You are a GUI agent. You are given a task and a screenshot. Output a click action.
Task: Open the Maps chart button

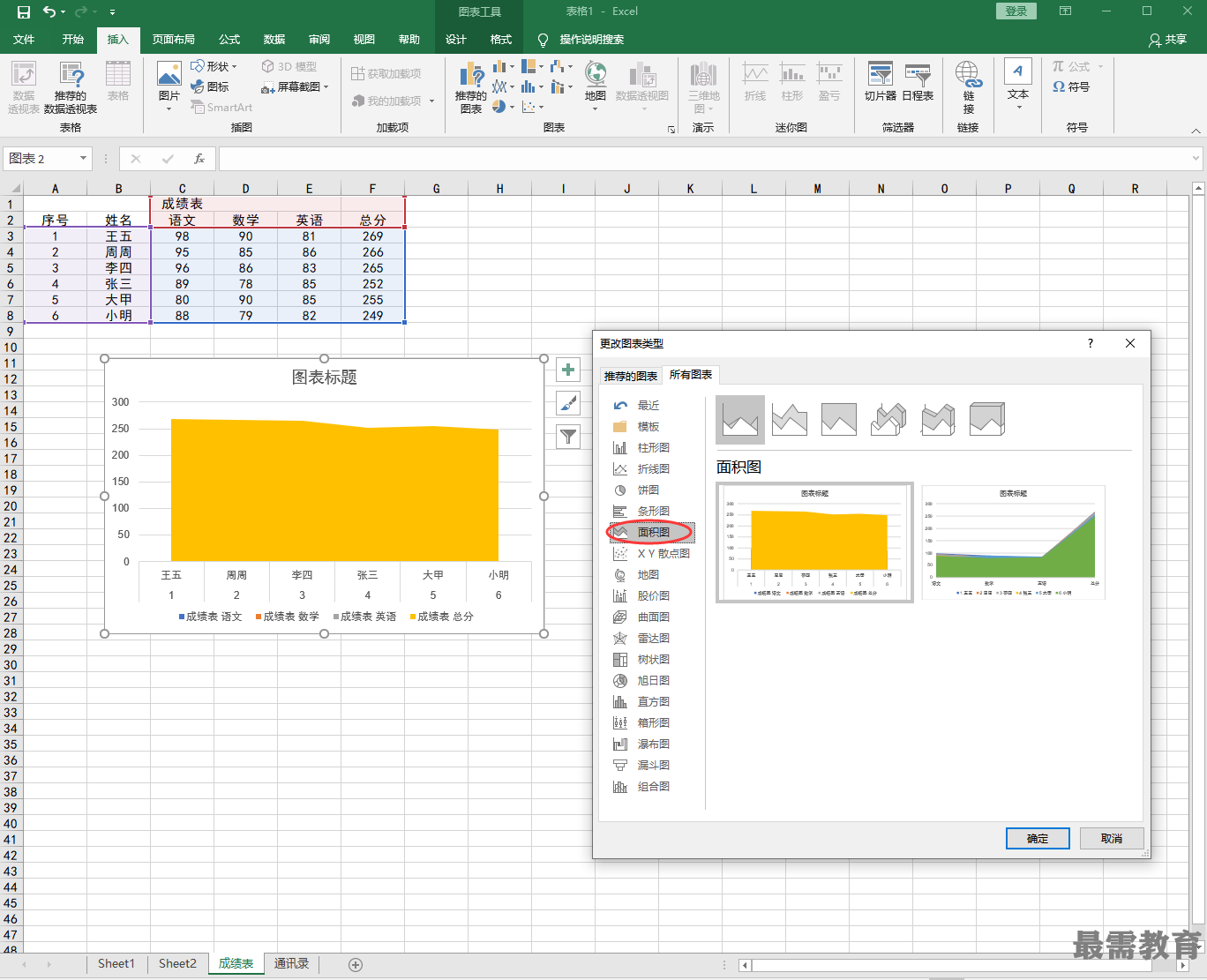(x=596, y=86)
